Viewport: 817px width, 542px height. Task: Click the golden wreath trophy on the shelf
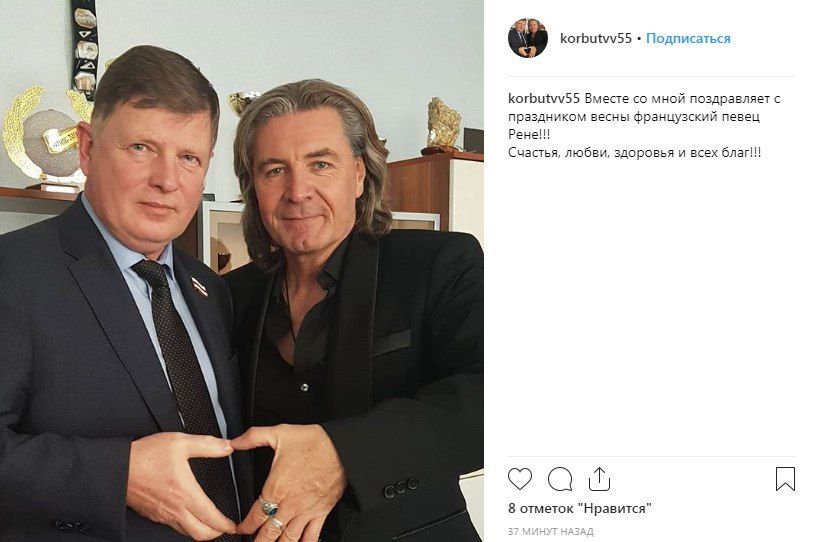(x=42, y=138)
